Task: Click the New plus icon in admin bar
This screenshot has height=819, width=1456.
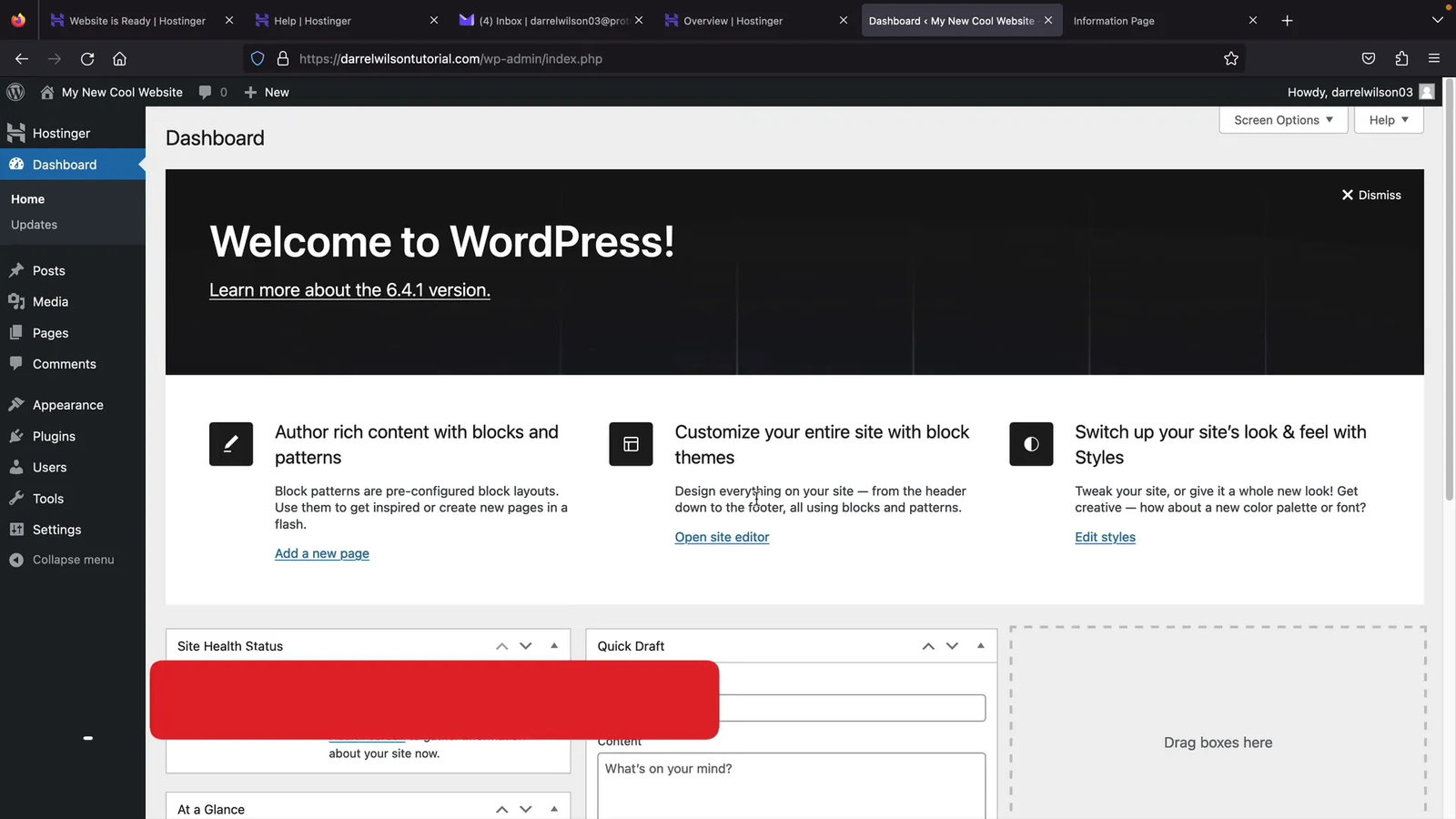Action: (251, 92)
